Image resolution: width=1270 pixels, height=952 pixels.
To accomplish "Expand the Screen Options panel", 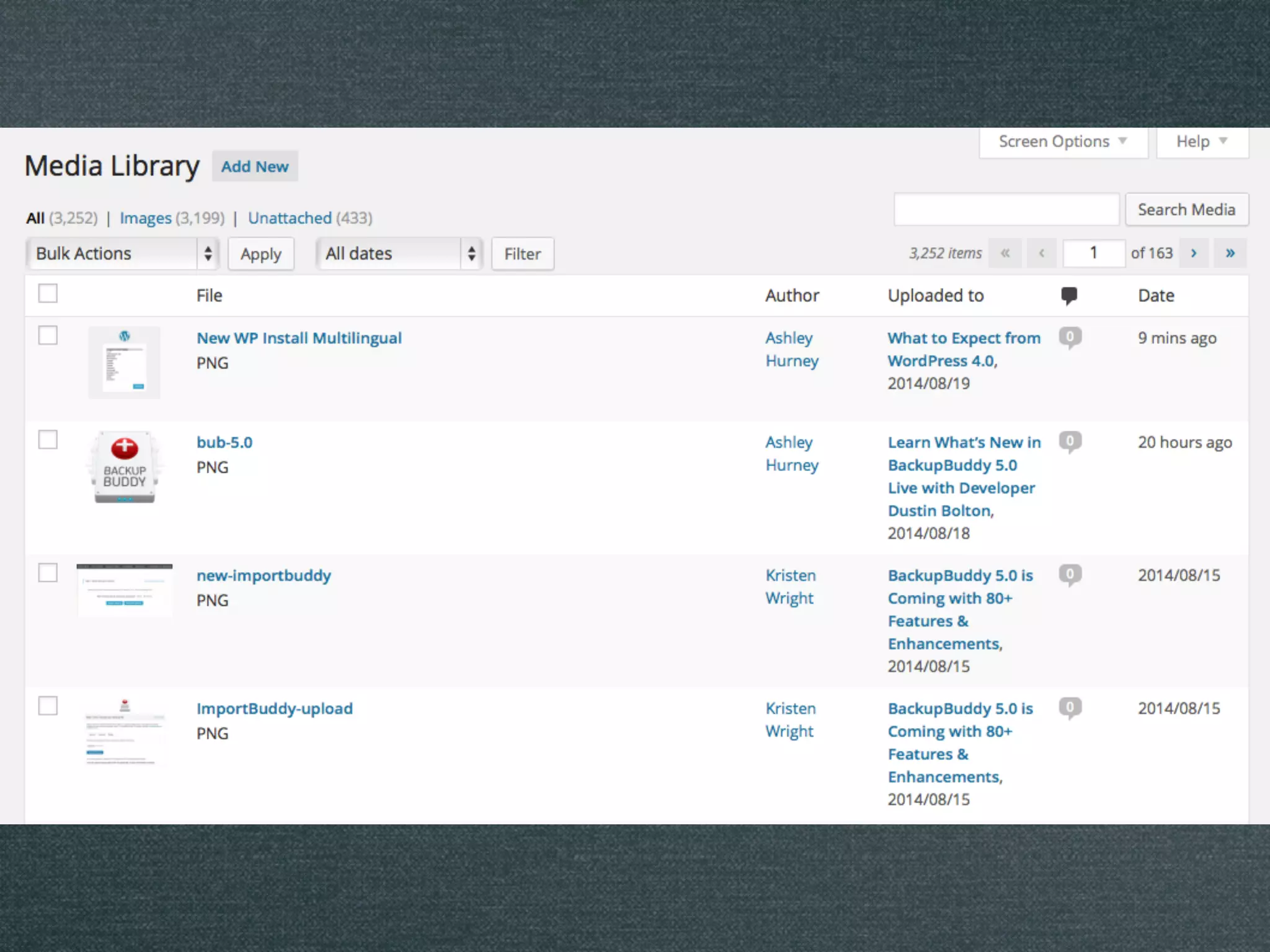I will [1063, 142].
